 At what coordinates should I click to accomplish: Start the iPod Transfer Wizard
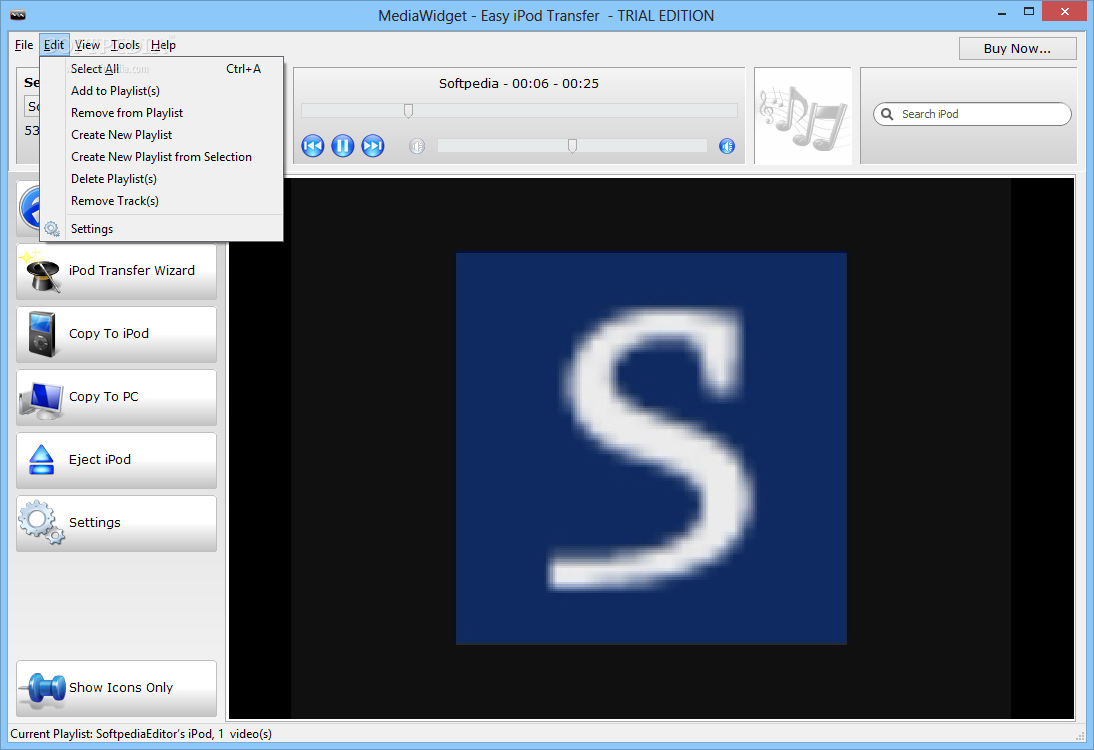click(x=117, y=271)
